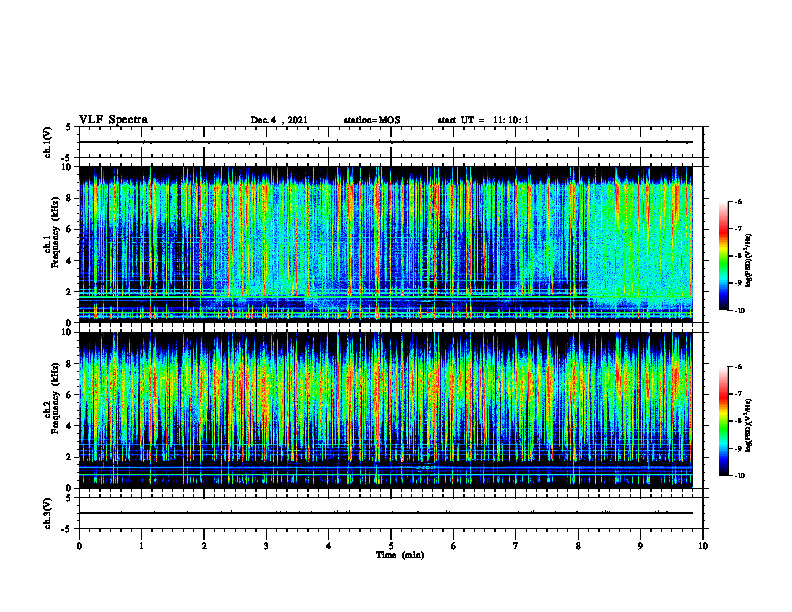The height and width of the screenshot is (612, 792).
Task: Click the 'Time (min)' axis label
Action: pos(400,555)
